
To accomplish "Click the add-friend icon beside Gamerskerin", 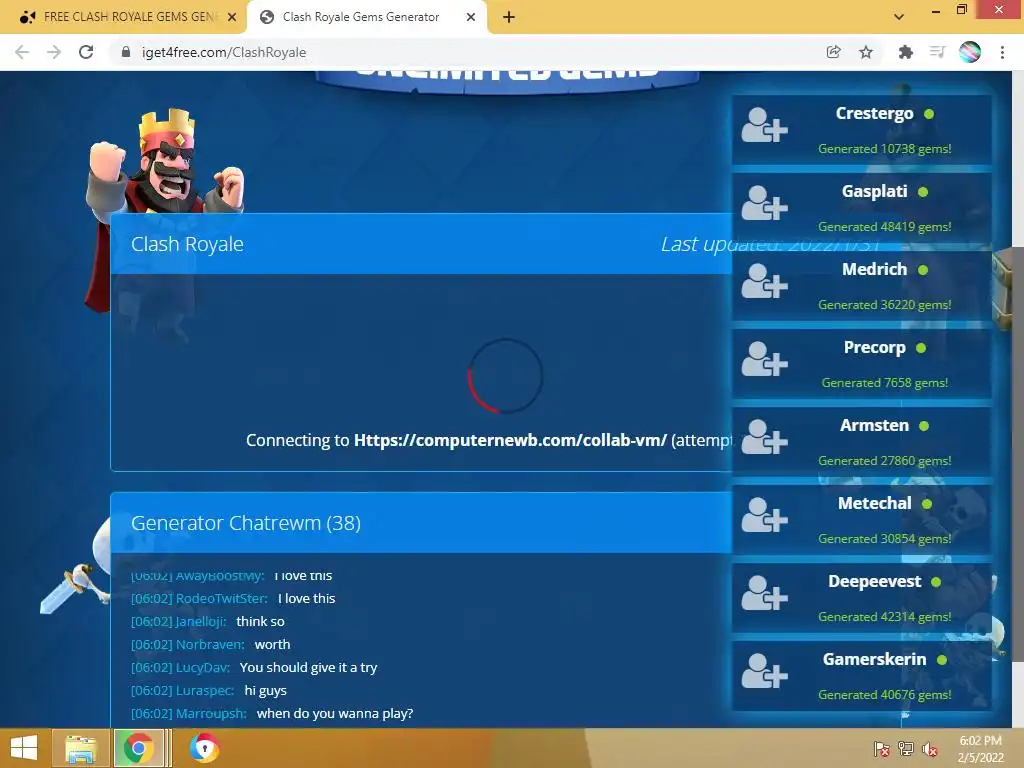I will (x=764, y=671).
